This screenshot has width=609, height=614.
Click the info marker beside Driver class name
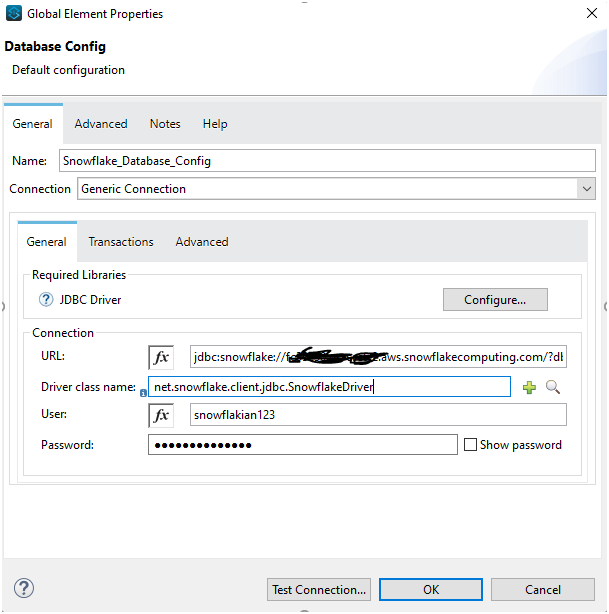(143, 393)
